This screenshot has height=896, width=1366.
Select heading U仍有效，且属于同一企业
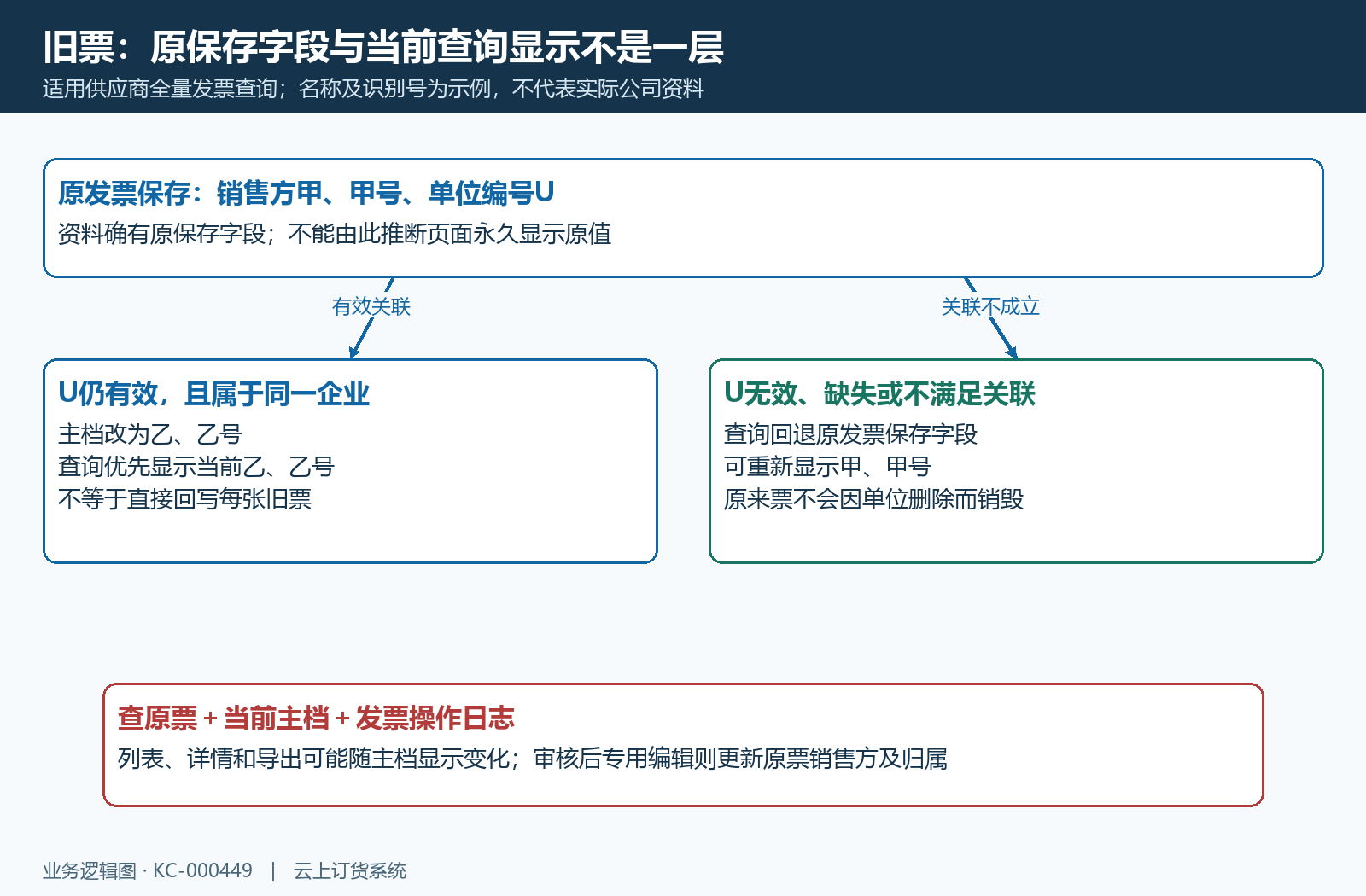[x=213, y=393]
